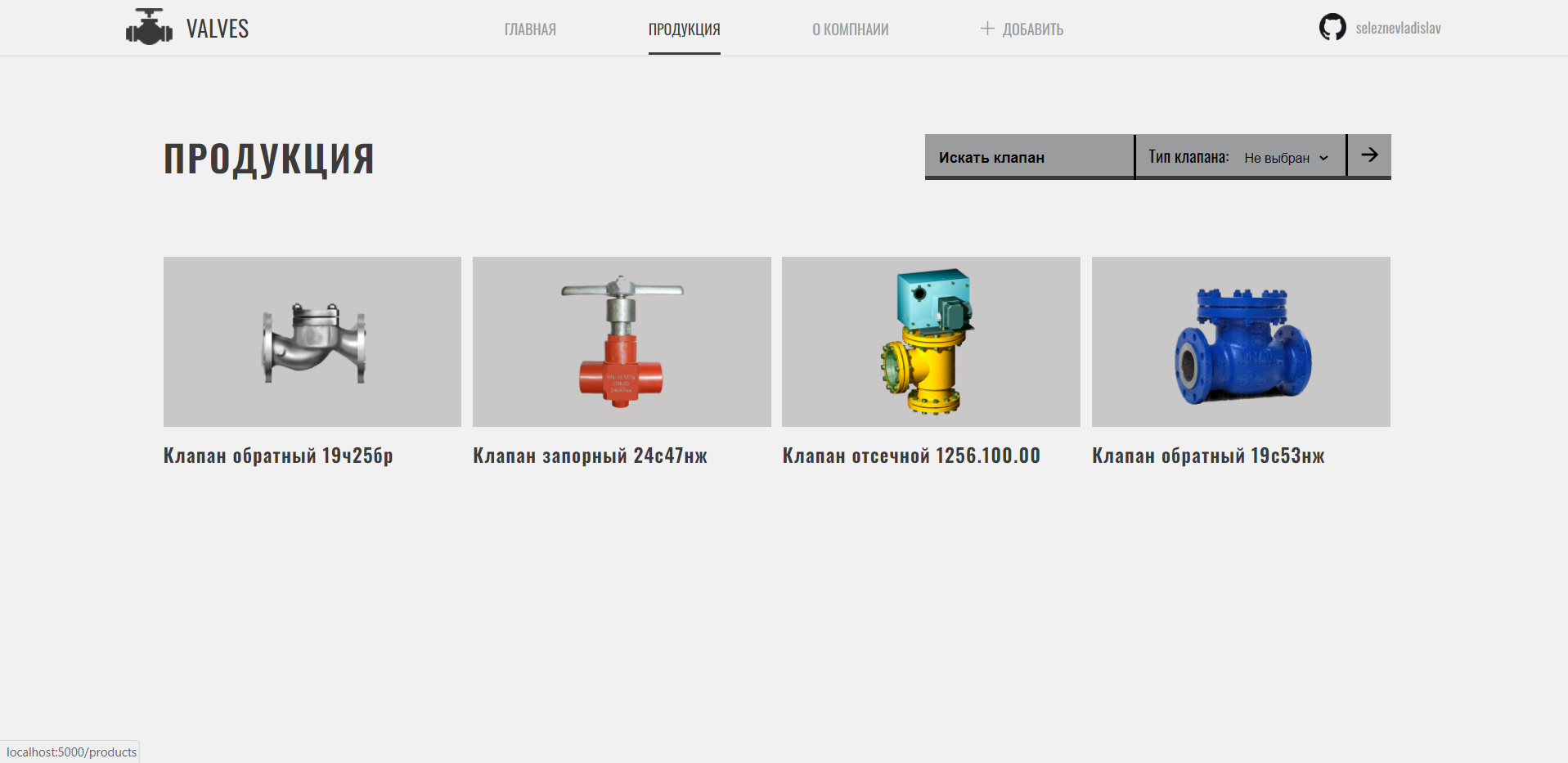Open the Клапан обратный 19ч25бр product link
Image resolution: width=1568 pixels, height=763 pixels.
tap(277, 456)
